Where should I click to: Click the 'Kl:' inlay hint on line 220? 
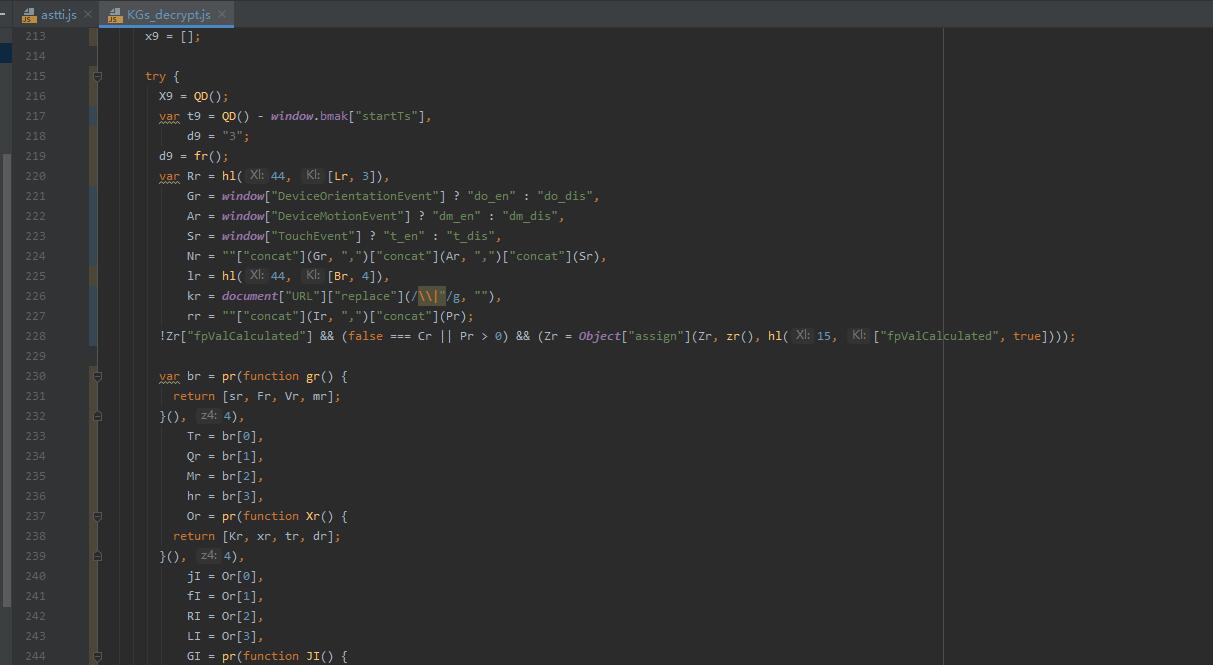314,176
